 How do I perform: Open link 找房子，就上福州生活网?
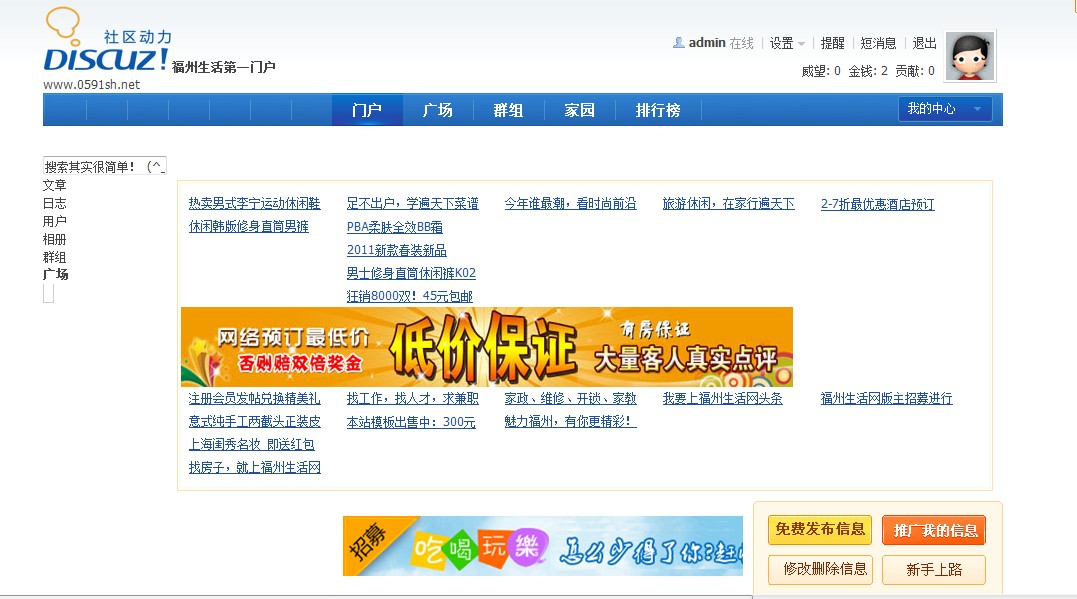(x=254, y=467)
